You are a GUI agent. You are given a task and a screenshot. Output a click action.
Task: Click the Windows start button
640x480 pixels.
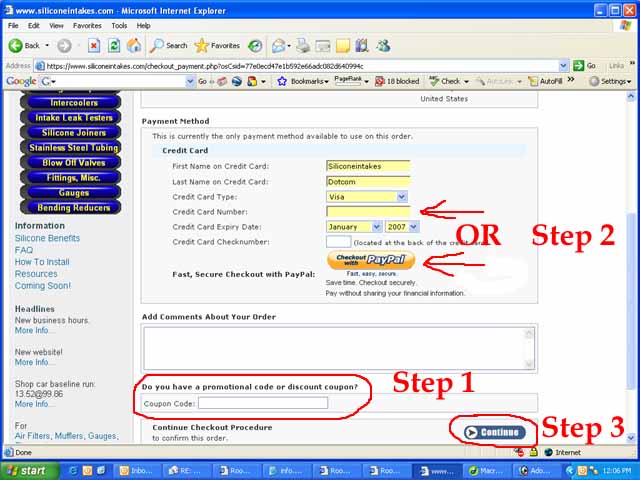pyautogui.click(x=29, y=471)
